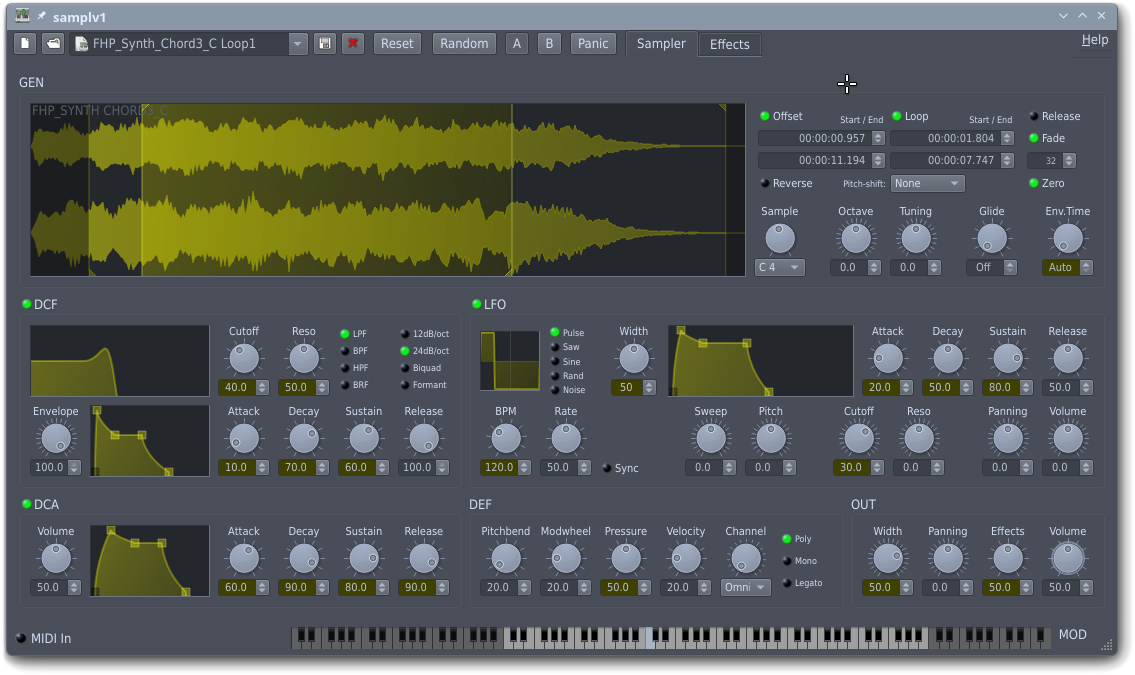
Task: Click the Sample note knob
Action: (780, 238)
